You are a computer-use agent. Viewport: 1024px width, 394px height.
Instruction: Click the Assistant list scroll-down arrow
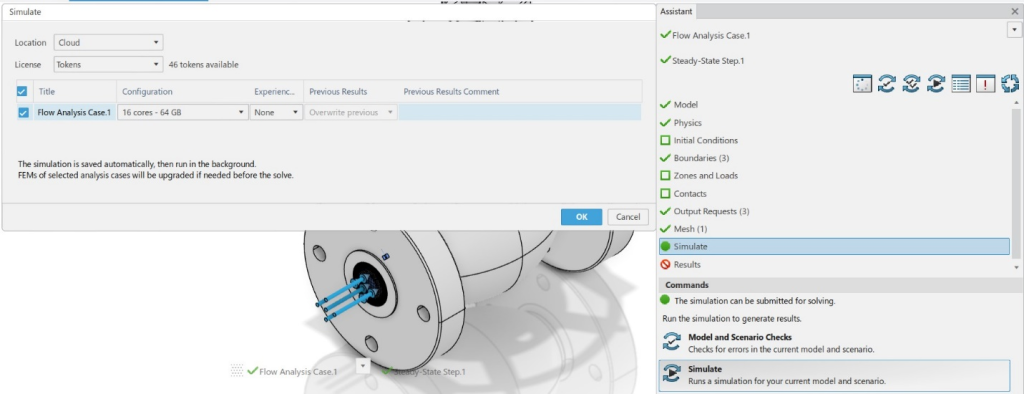(x=1016, y=267)
